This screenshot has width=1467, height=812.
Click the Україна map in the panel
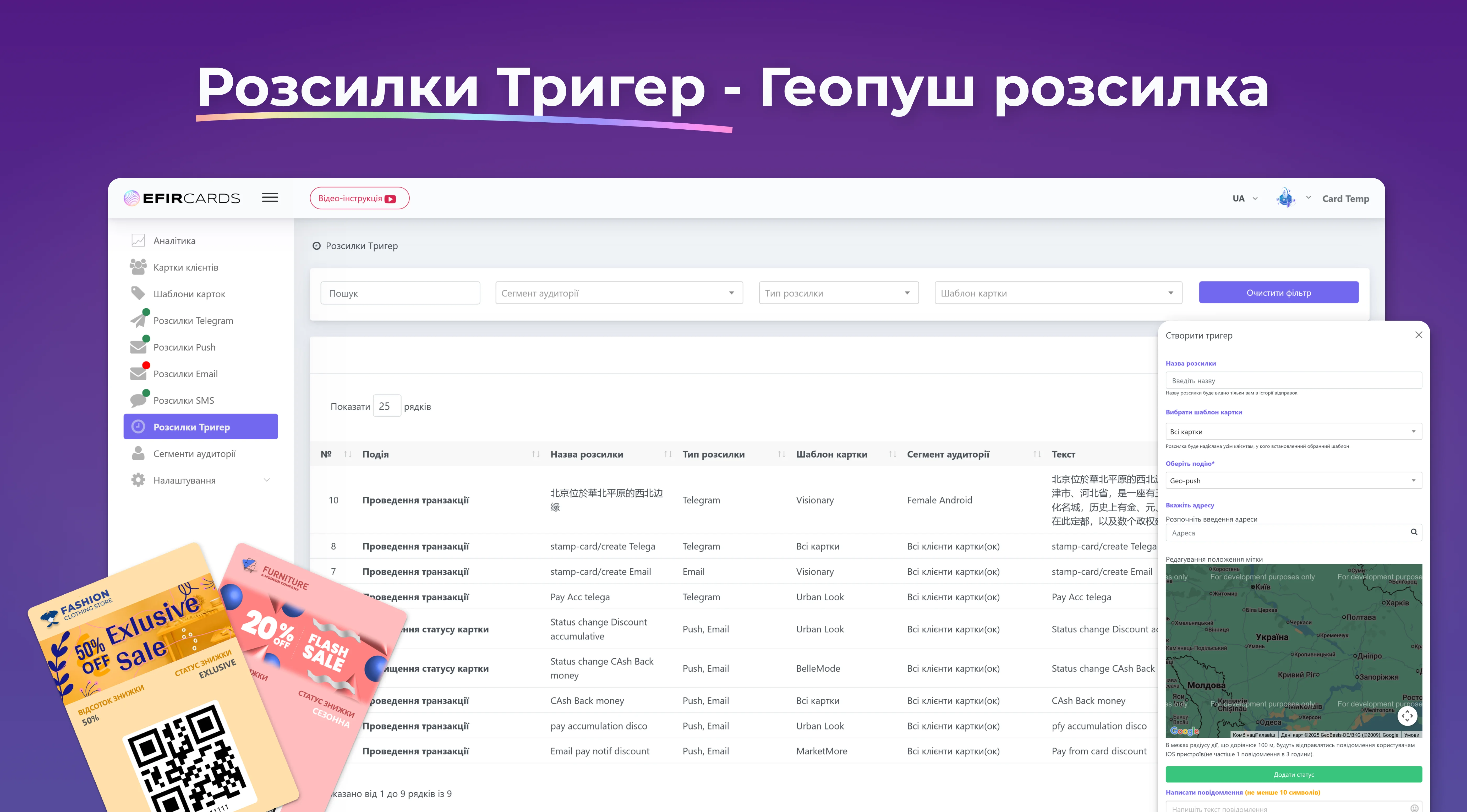(1293, 651)
